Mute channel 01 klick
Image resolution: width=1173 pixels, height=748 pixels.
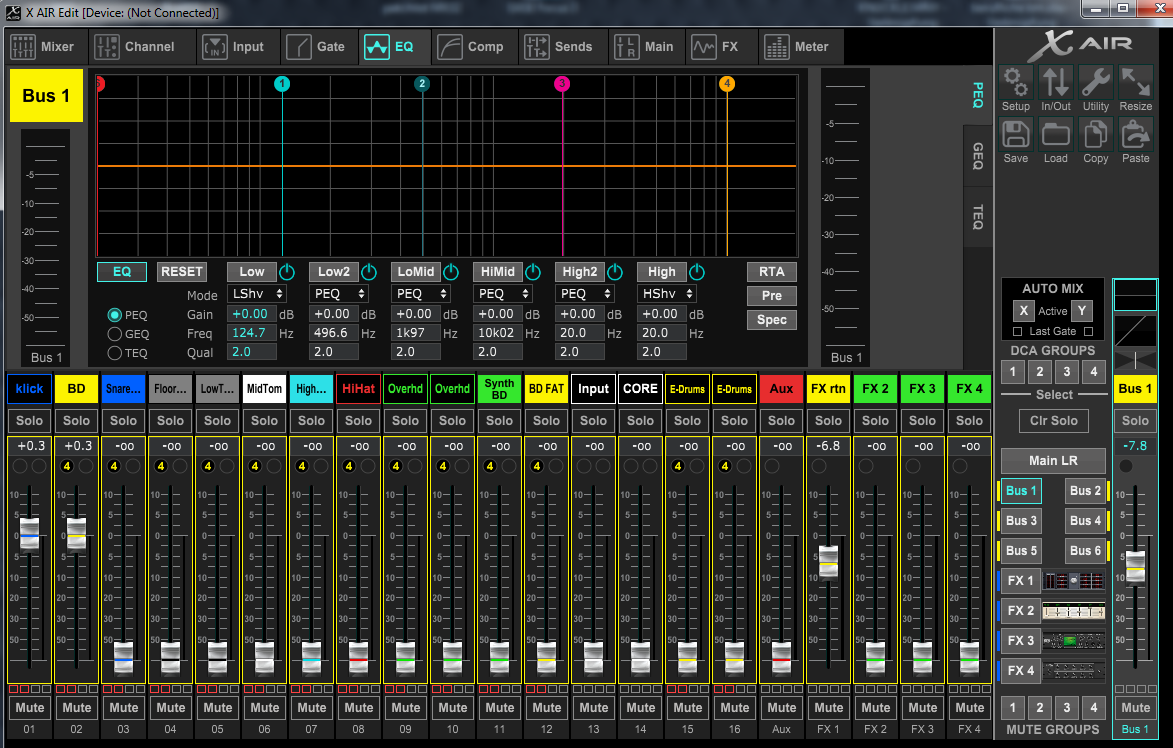[29, 708]
